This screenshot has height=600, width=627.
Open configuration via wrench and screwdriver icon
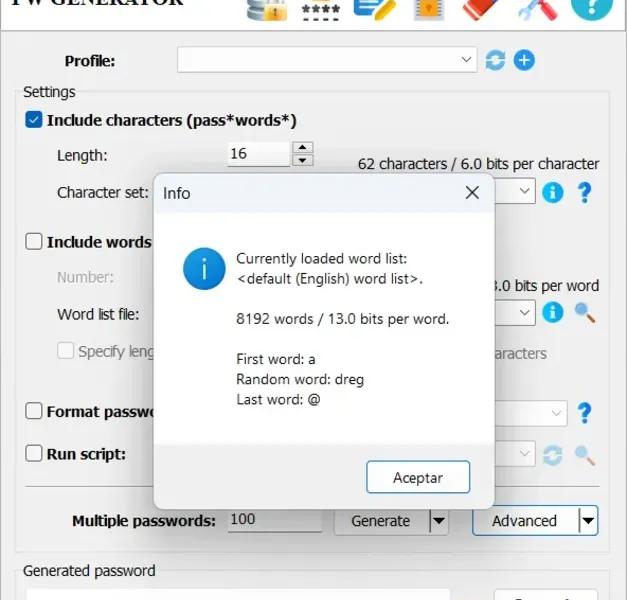tap(537, 10)
